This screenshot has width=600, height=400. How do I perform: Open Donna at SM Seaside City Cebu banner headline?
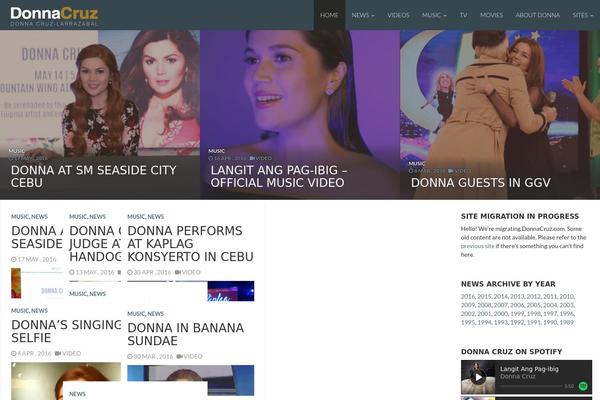pyautogui.click(x=94, y=176)
